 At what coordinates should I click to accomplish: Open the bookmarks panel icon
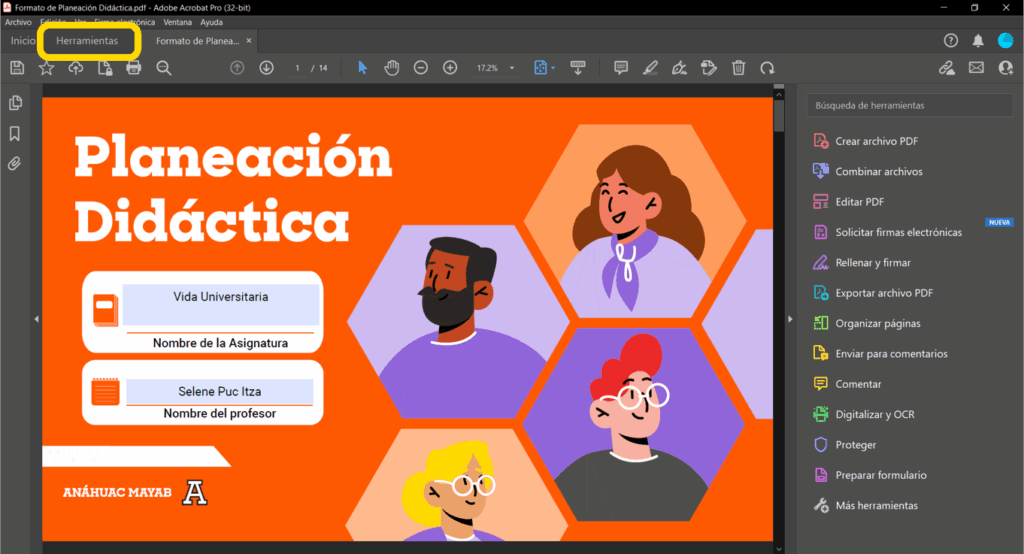pyautogui.click(x=16, y=133)
